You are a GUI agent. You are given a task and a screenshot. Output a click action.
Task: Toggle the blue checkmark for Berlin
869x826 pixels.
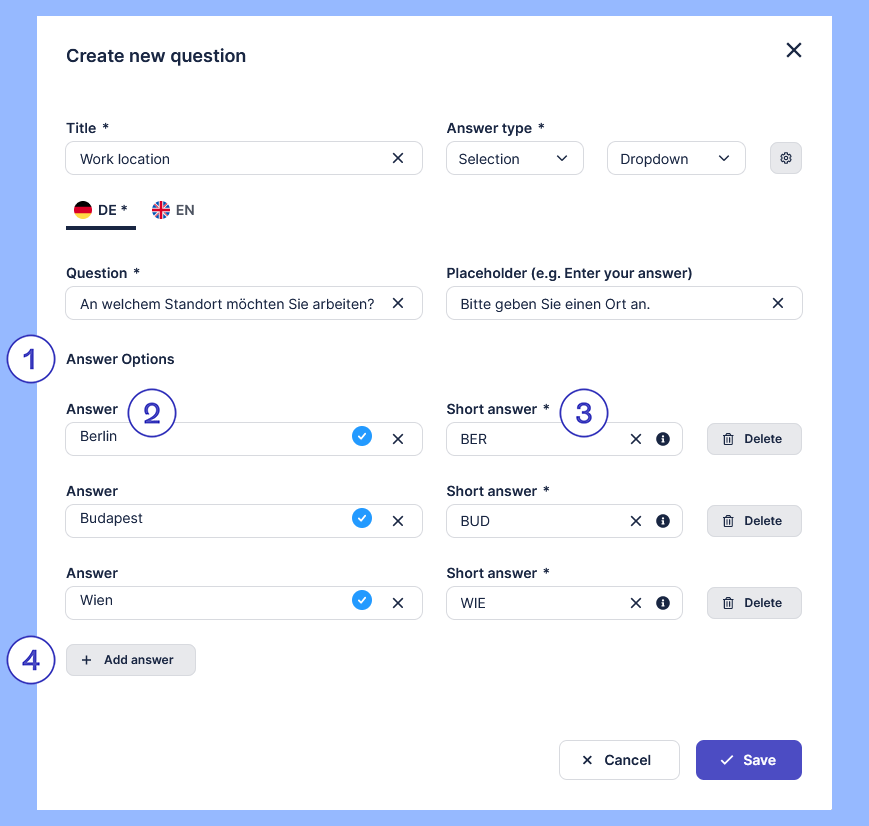coord(362,436)
